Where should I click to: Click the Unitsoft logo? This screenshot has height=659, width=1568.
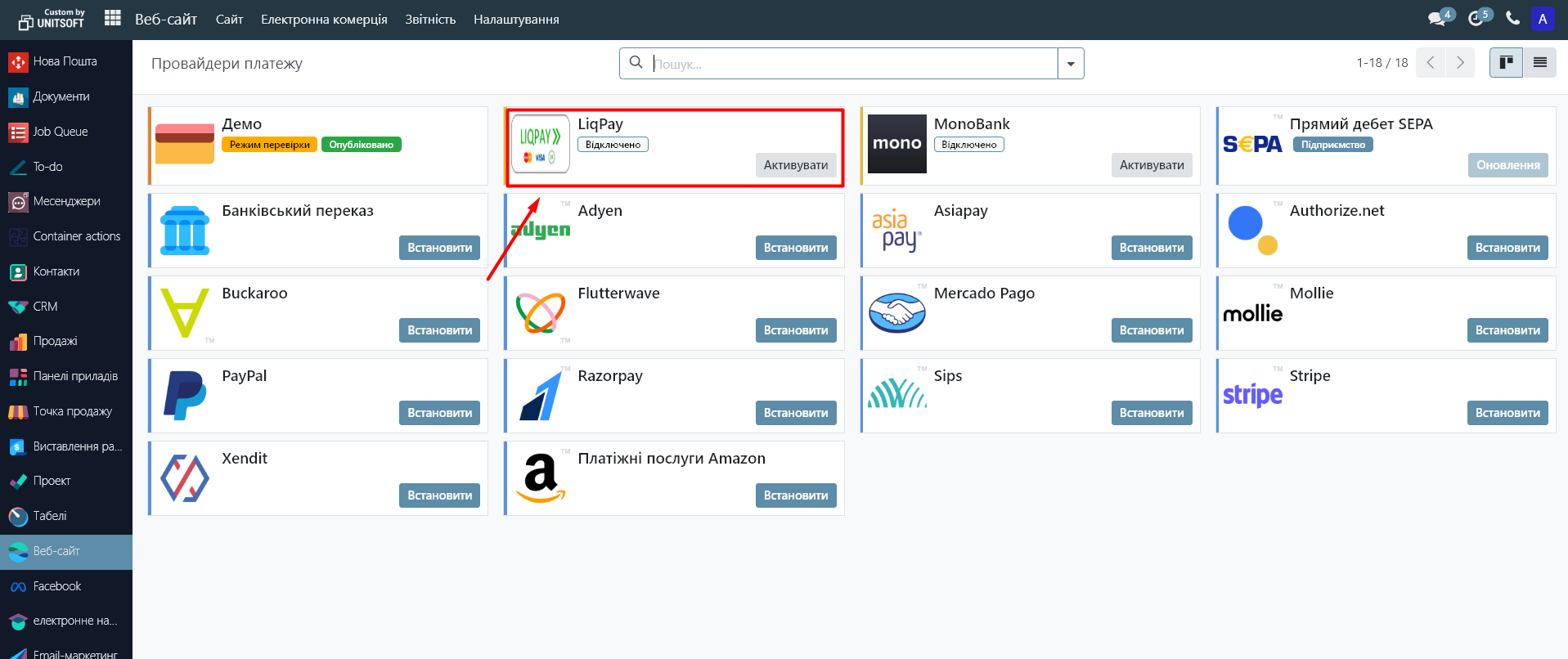(x=52, y=19)
